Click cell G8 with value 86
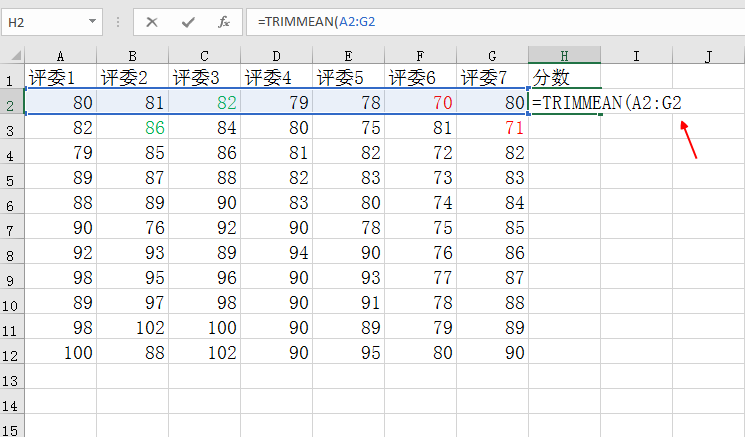745x437 pixels. 492,252
